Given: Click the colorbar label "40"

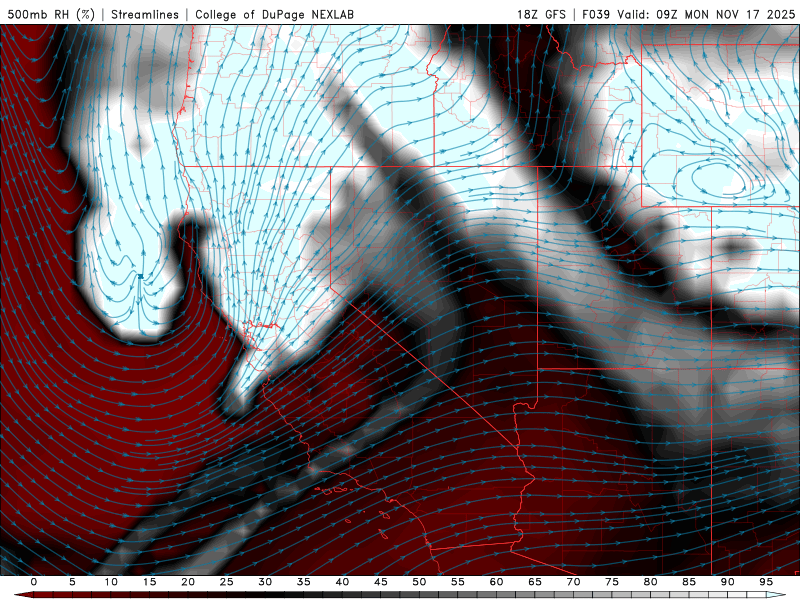Looking at the screenshot, I should coord(342,582).
